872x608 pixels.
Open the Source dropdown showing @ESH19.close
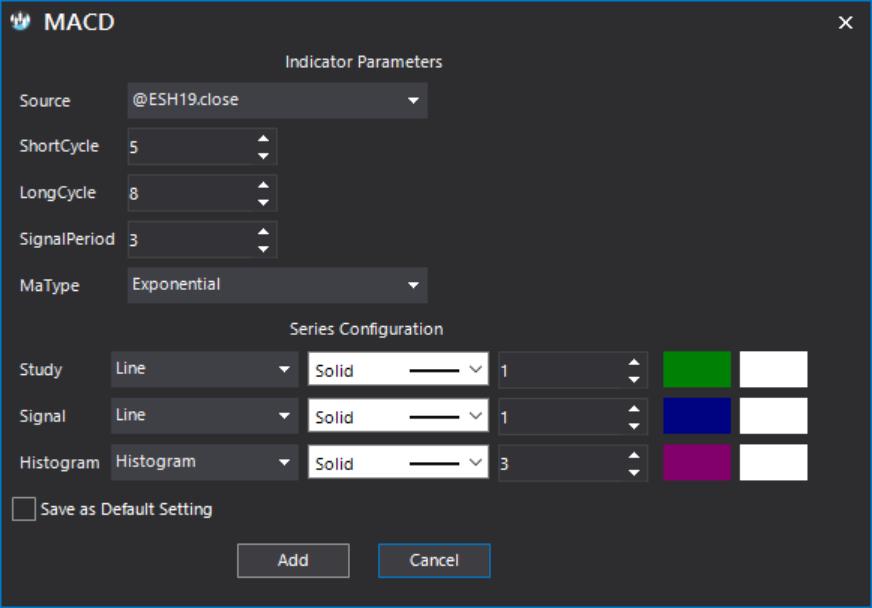click(278, 100)
